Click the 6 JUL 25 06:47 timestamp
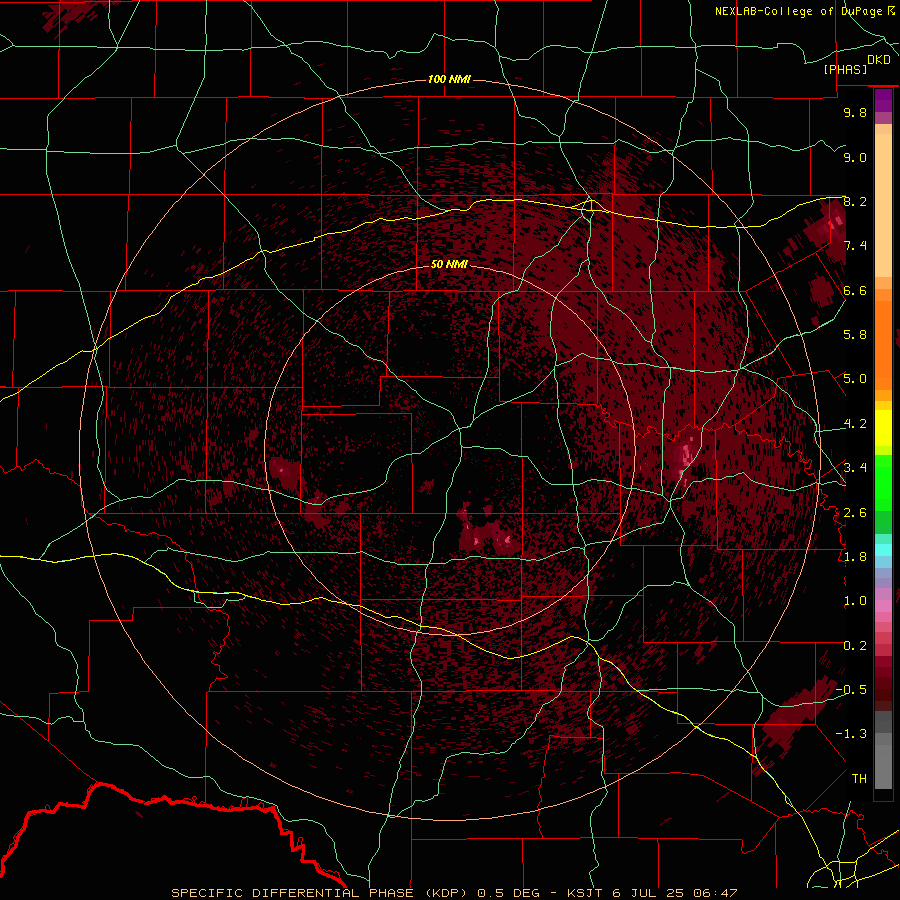 point(674,893)
